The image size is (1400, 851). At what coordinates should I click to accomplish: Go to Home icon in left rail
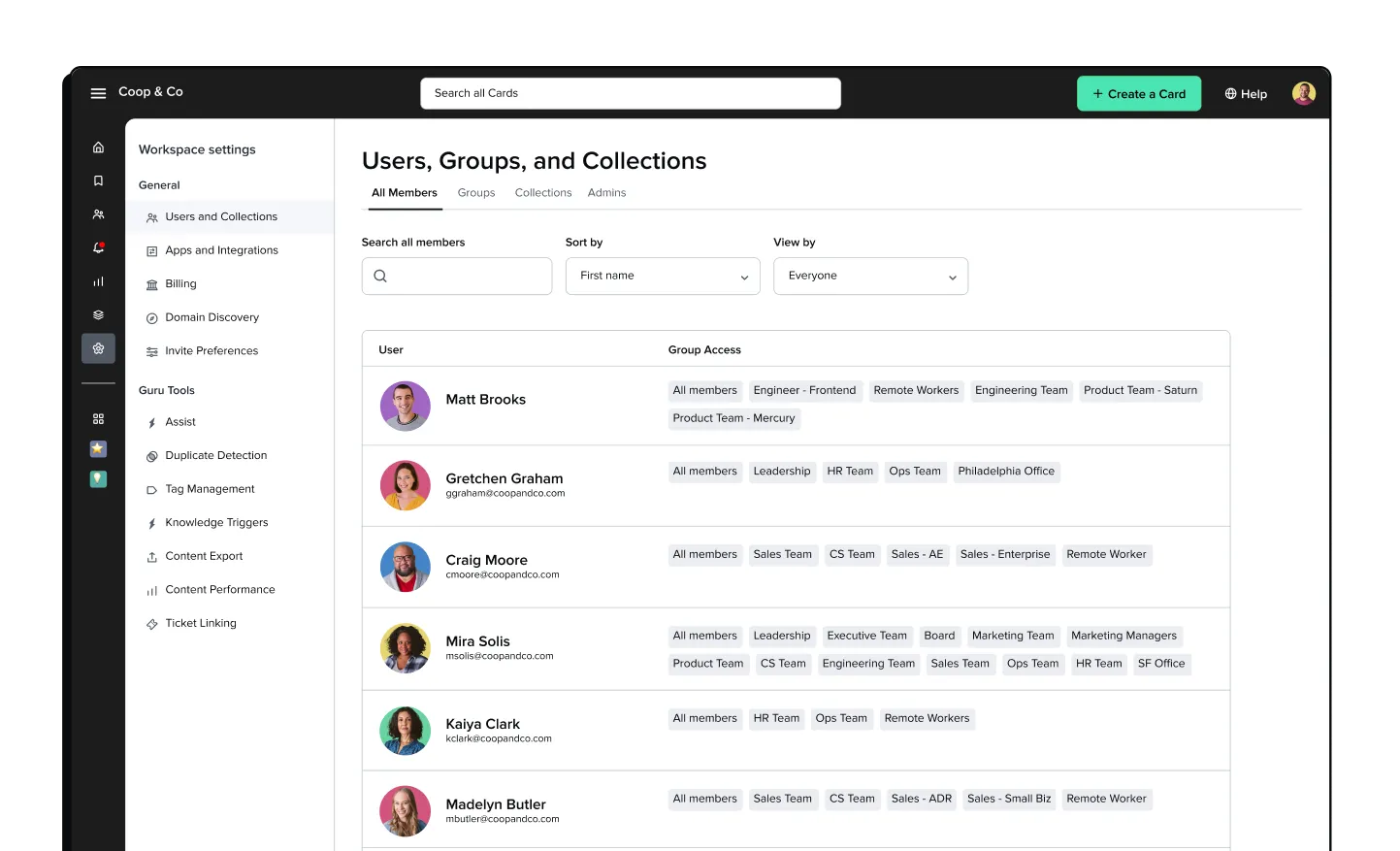click(x=98, y=147)
